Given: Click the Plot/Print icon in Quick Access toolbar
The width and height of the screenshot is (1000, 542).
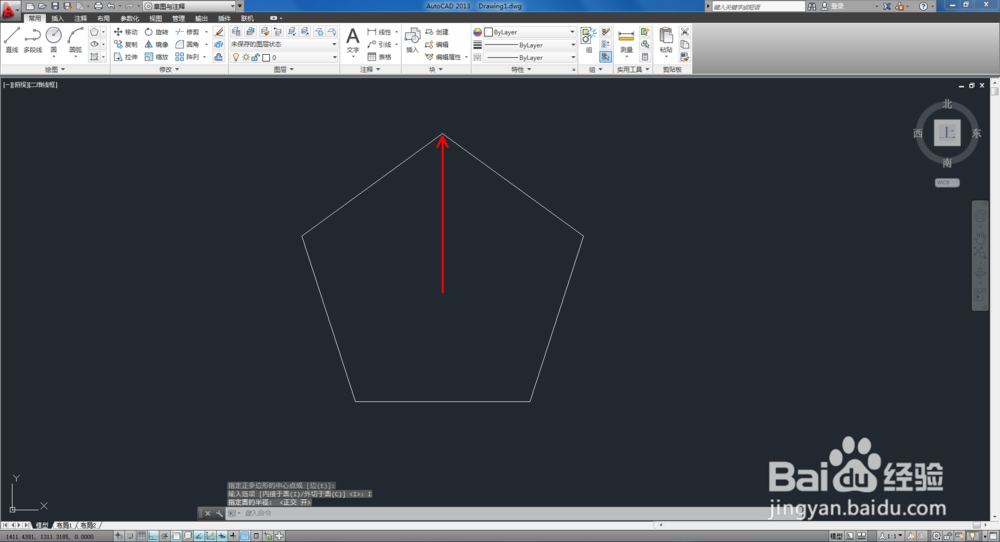Looking at the screenshot, I should click(x=98, y=6).
